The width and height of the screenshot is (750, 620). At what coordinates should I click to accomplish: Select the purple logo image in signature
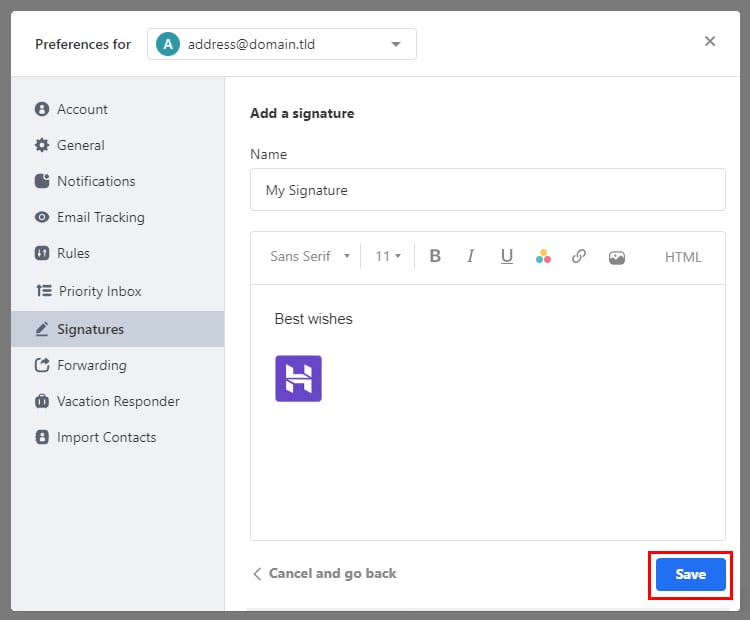298,379
